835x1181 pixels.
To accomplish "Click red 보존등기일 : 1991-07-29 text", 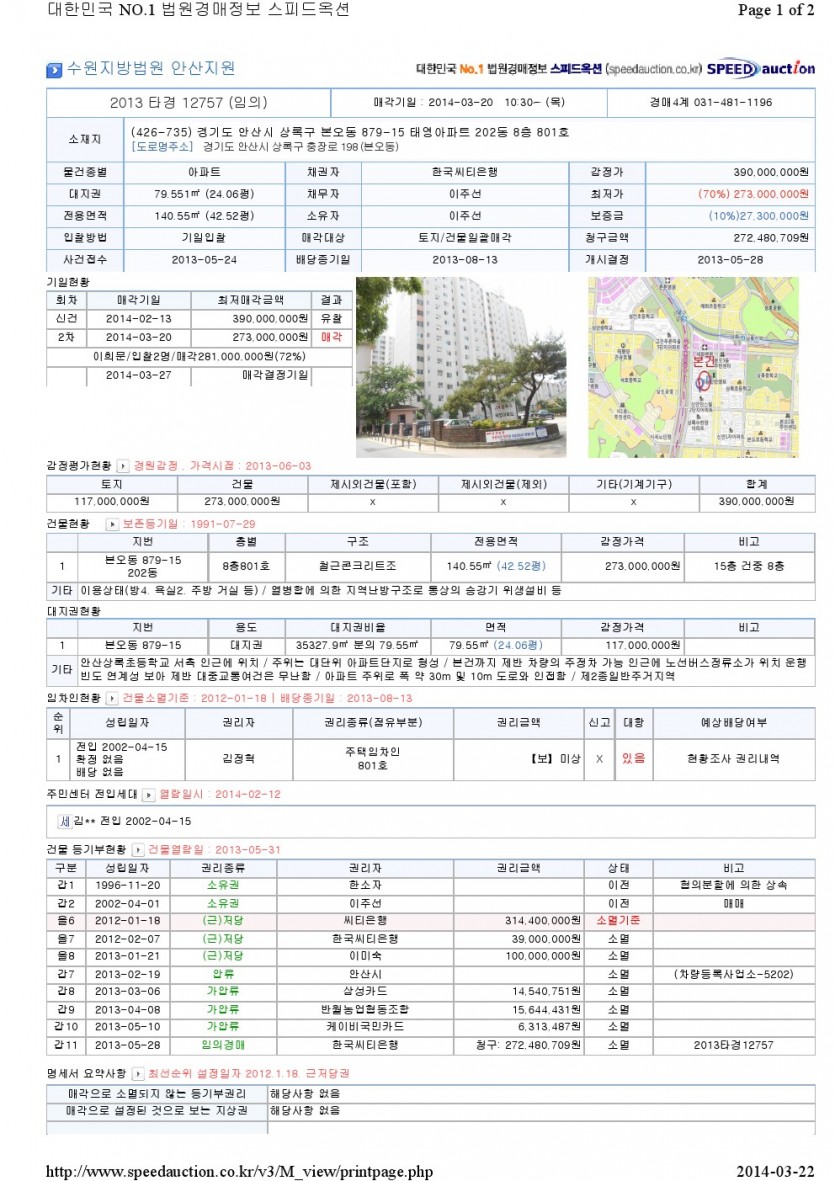I will (189, 524).
